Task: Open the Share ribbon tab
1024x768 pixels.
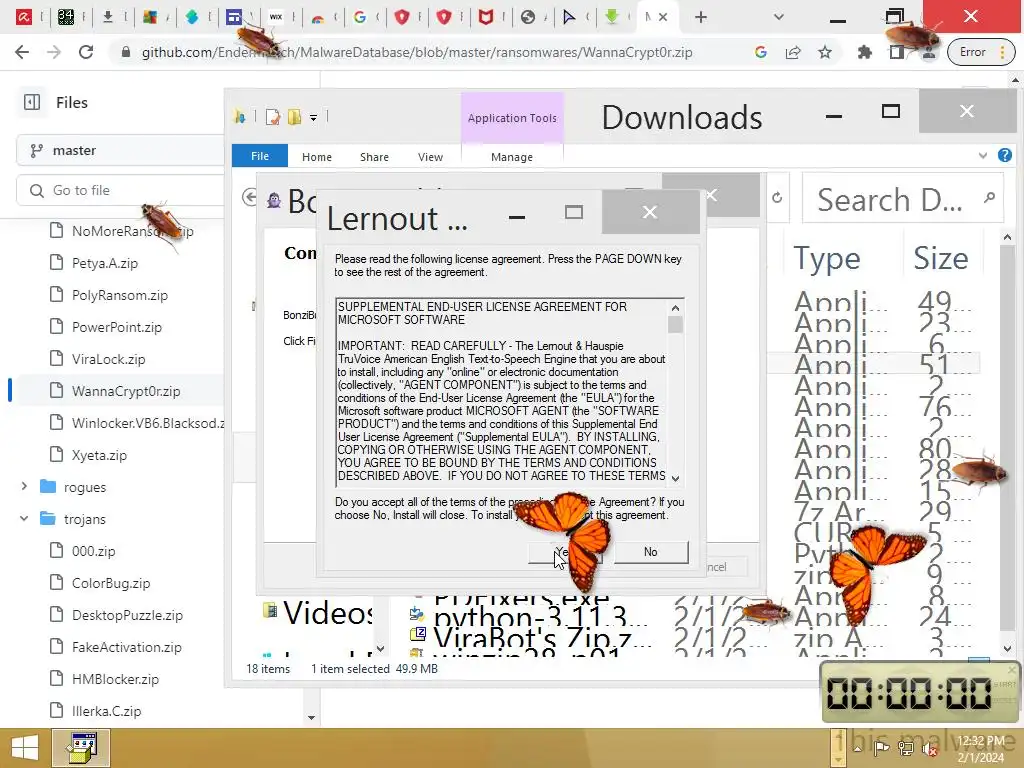Action: click(x=374, y=157)
